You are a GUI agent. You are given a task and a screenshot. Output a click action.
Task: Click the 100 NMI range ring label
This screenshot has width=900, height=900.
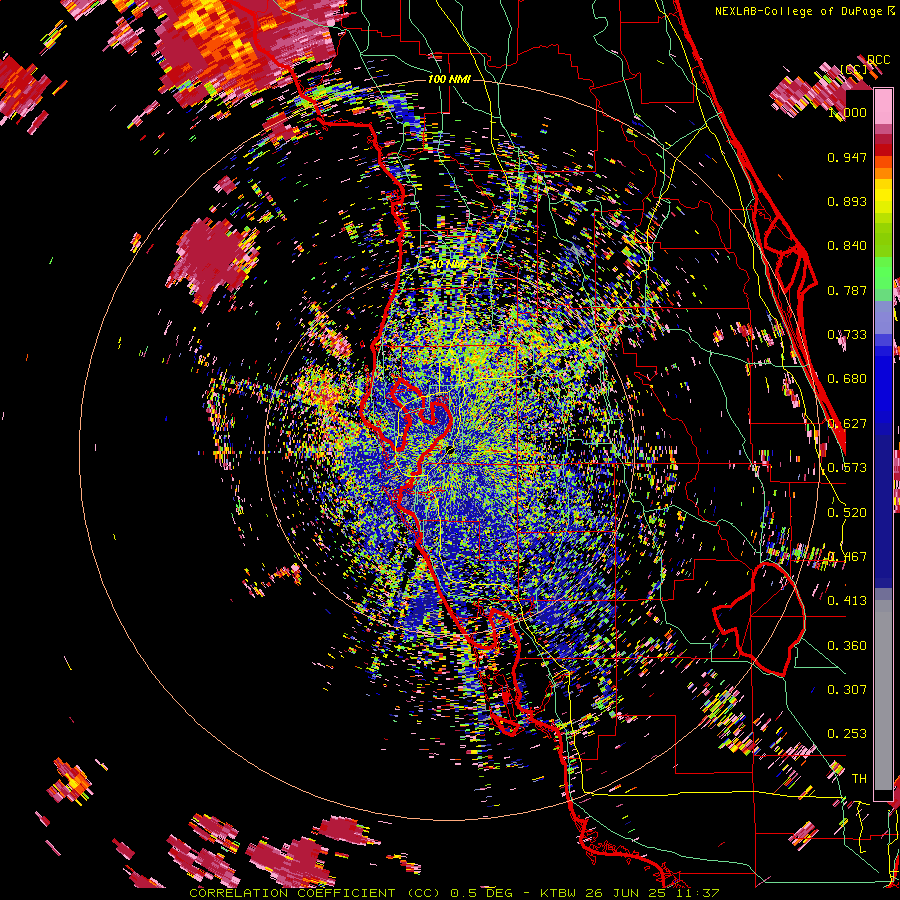(x=449, y=79)
